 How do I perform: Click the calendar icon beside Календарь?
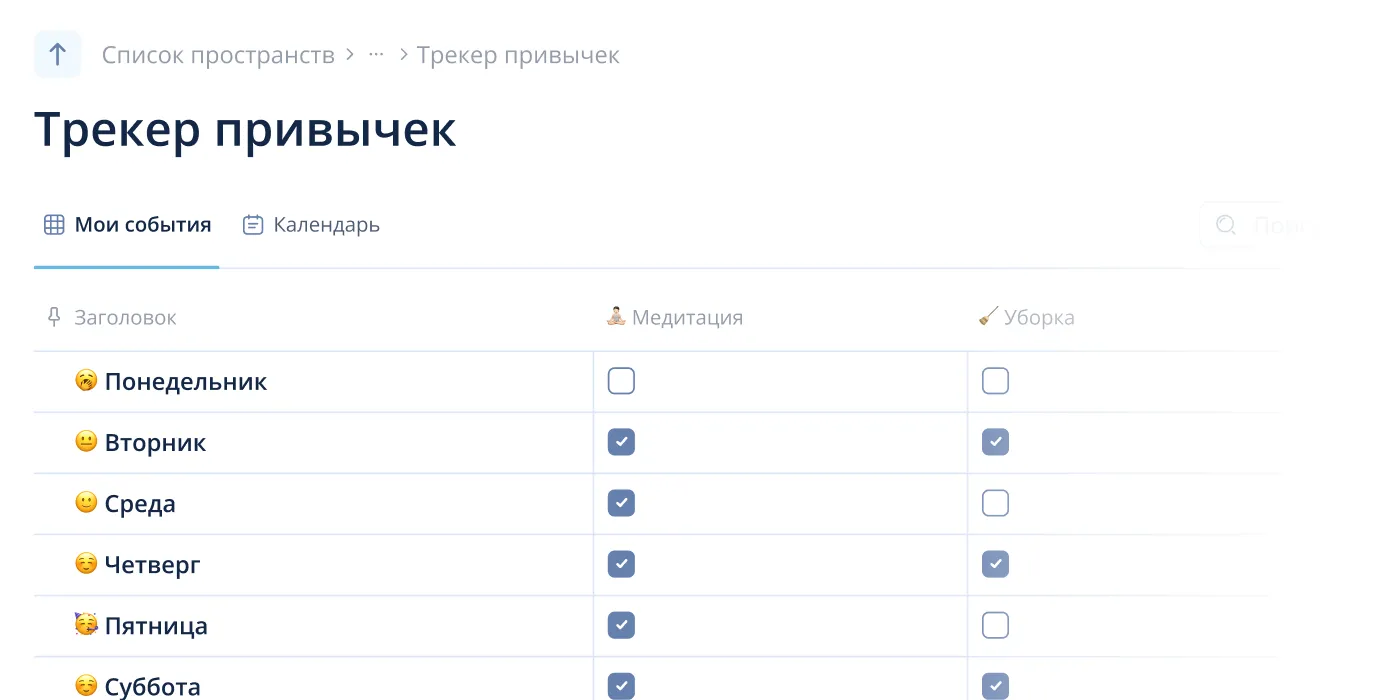point(253,225)
